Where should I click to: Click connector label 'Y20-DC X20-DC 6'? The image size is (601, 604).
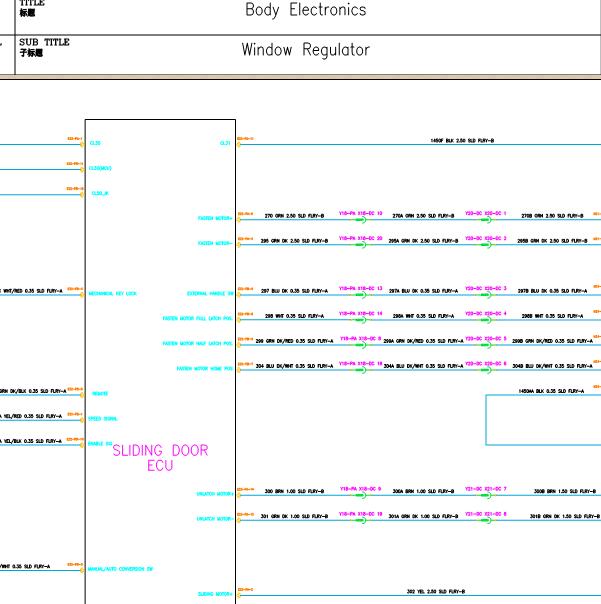pos(485,363)
